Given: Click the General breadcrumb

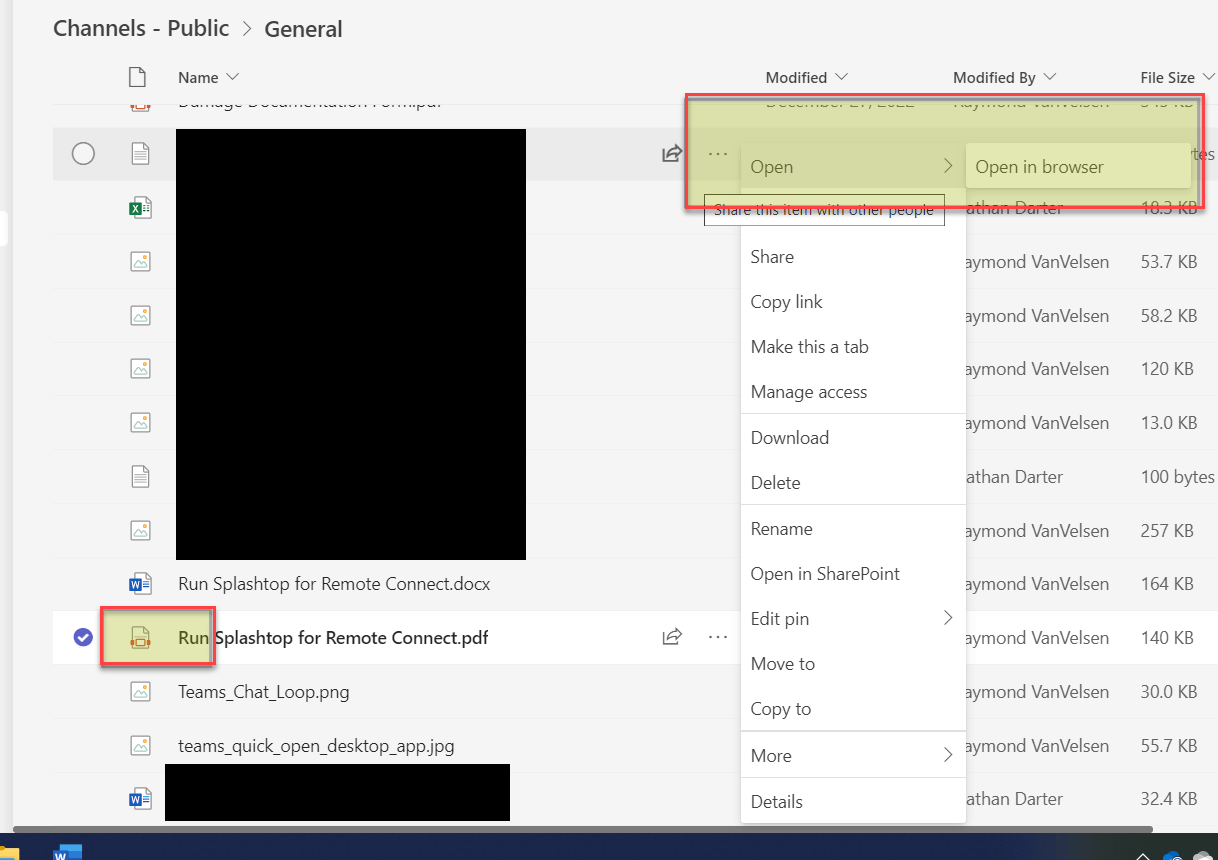Looking at the screenshot, I should click(303, 29).
